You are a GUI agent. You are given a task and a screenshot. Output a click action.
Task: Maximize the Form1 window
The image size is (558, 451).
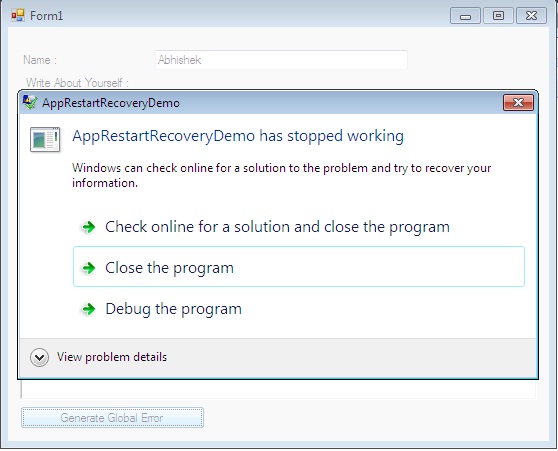click(498, 16)
